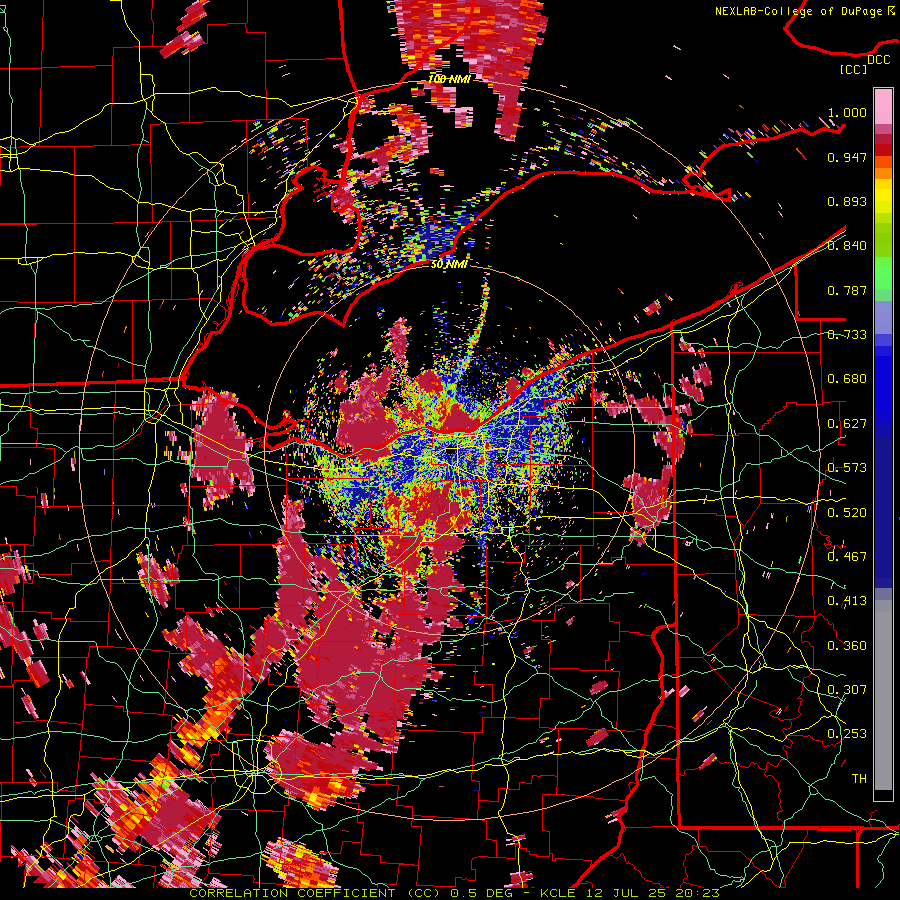Click the DCC product label

click(x=878, y=60)
